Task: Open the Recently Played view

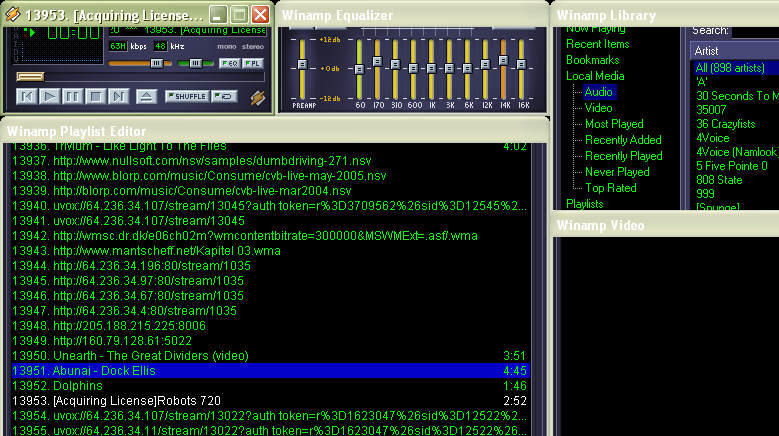Action: pyautogui.click(x=623, y=155)
